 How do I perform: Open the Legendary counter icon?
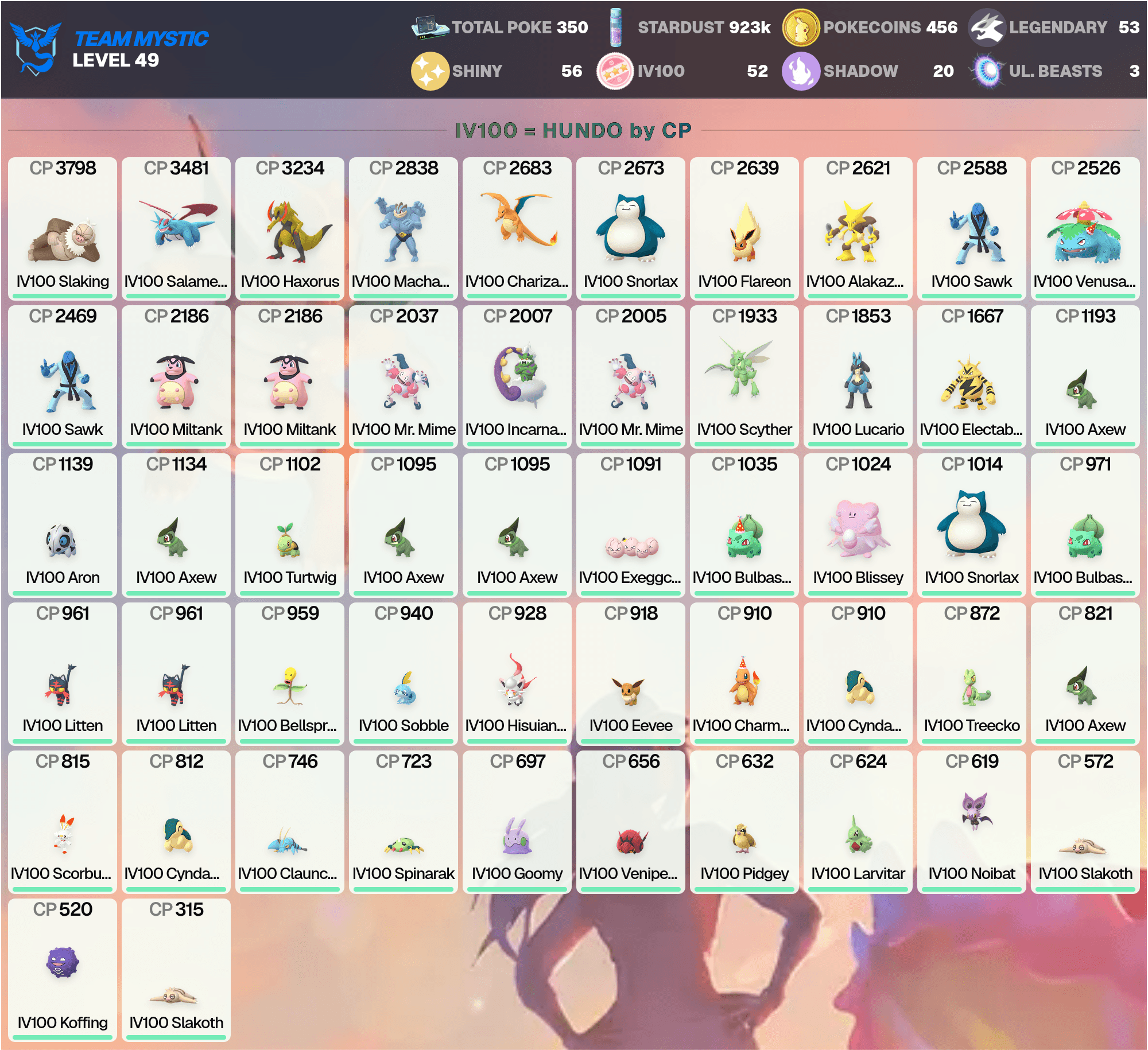pos(987,28)
